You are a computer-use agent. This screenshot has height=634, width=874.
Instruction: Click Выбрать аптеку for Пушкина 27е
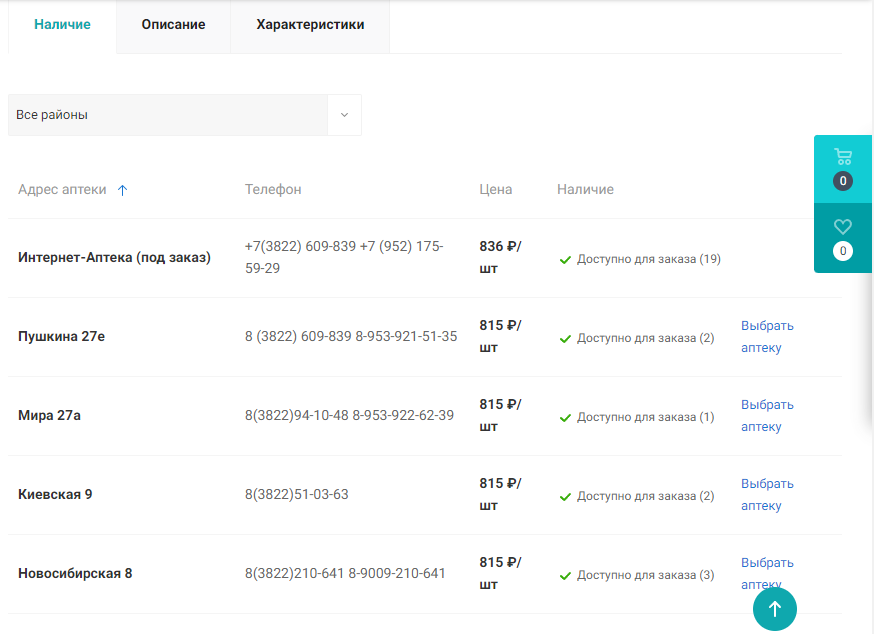tap(766, 337)
